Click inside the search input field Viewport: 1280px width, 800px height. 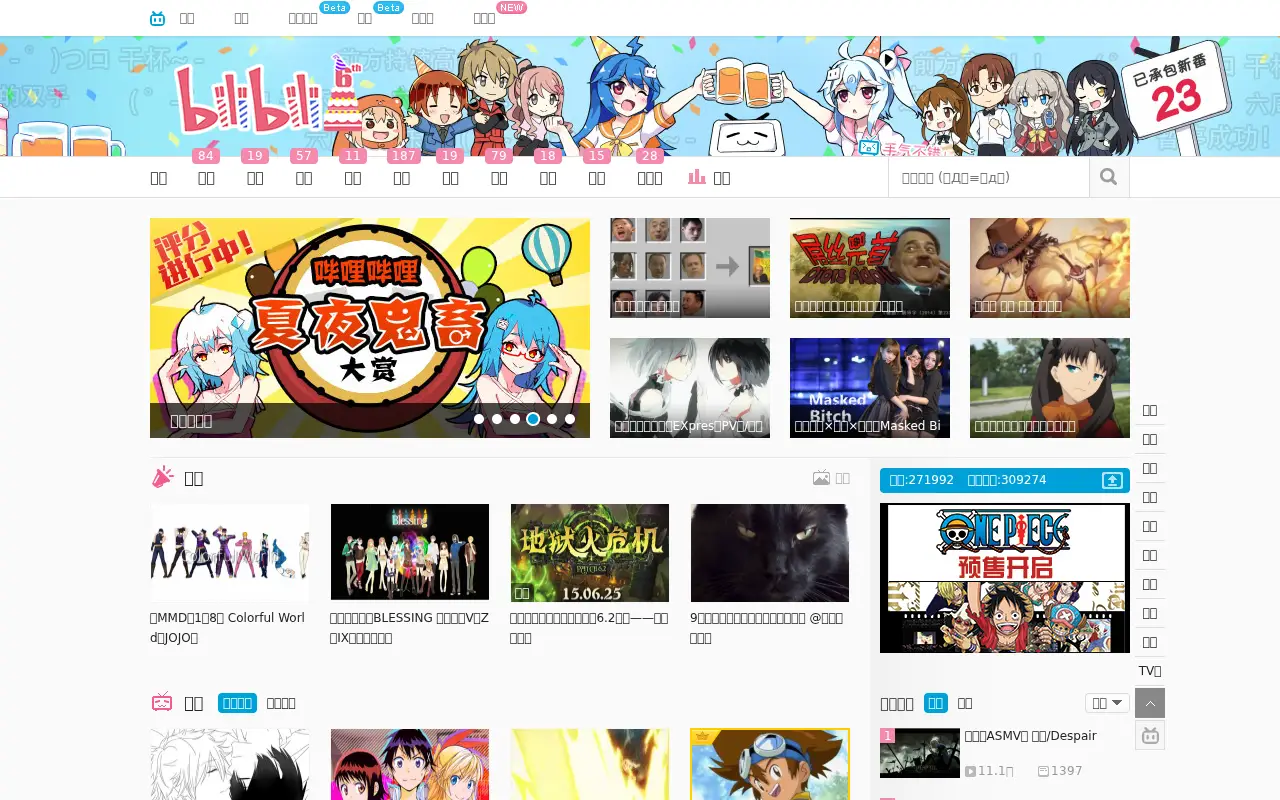(x=989, y=177)
